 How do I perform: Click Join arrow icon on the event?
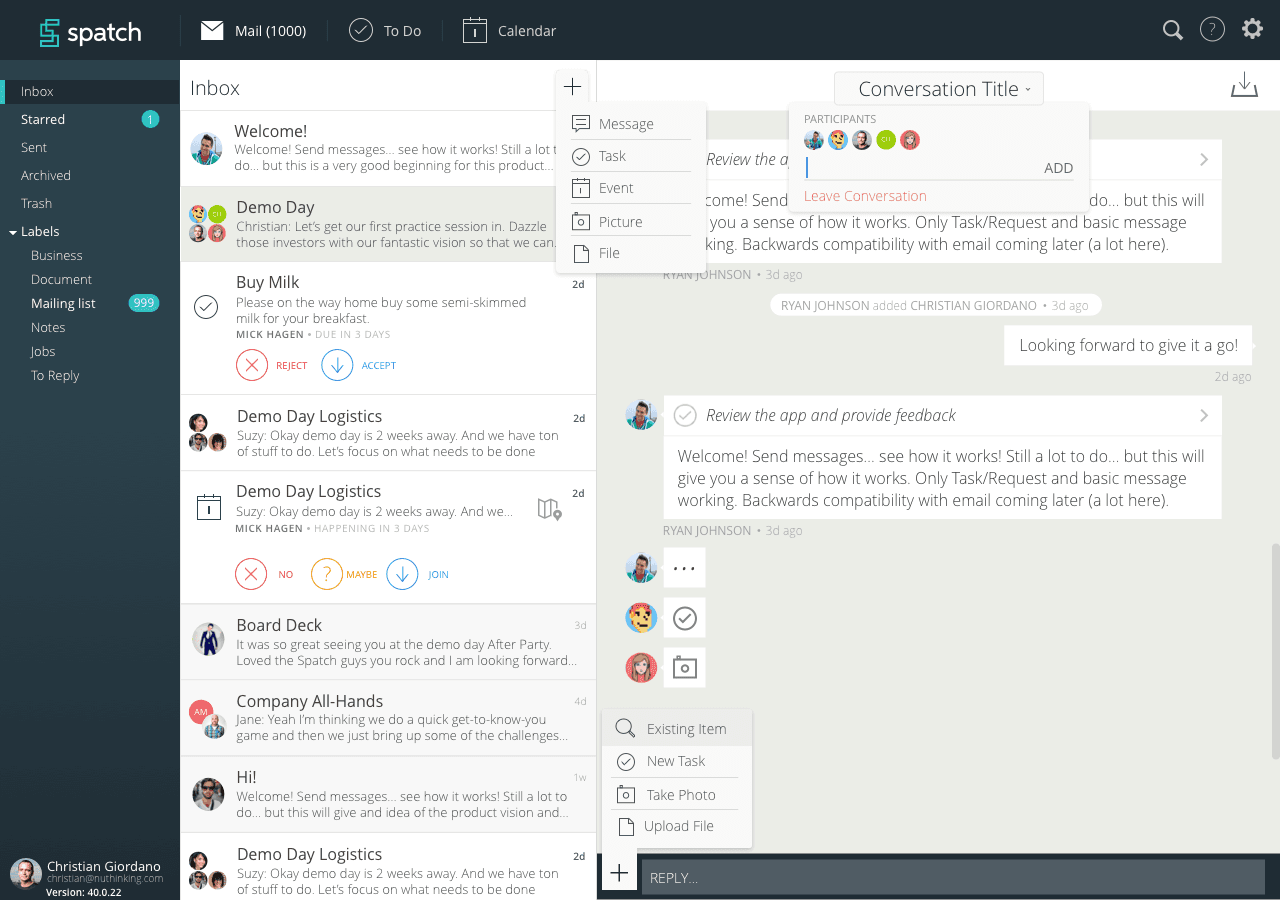(402, 574)
